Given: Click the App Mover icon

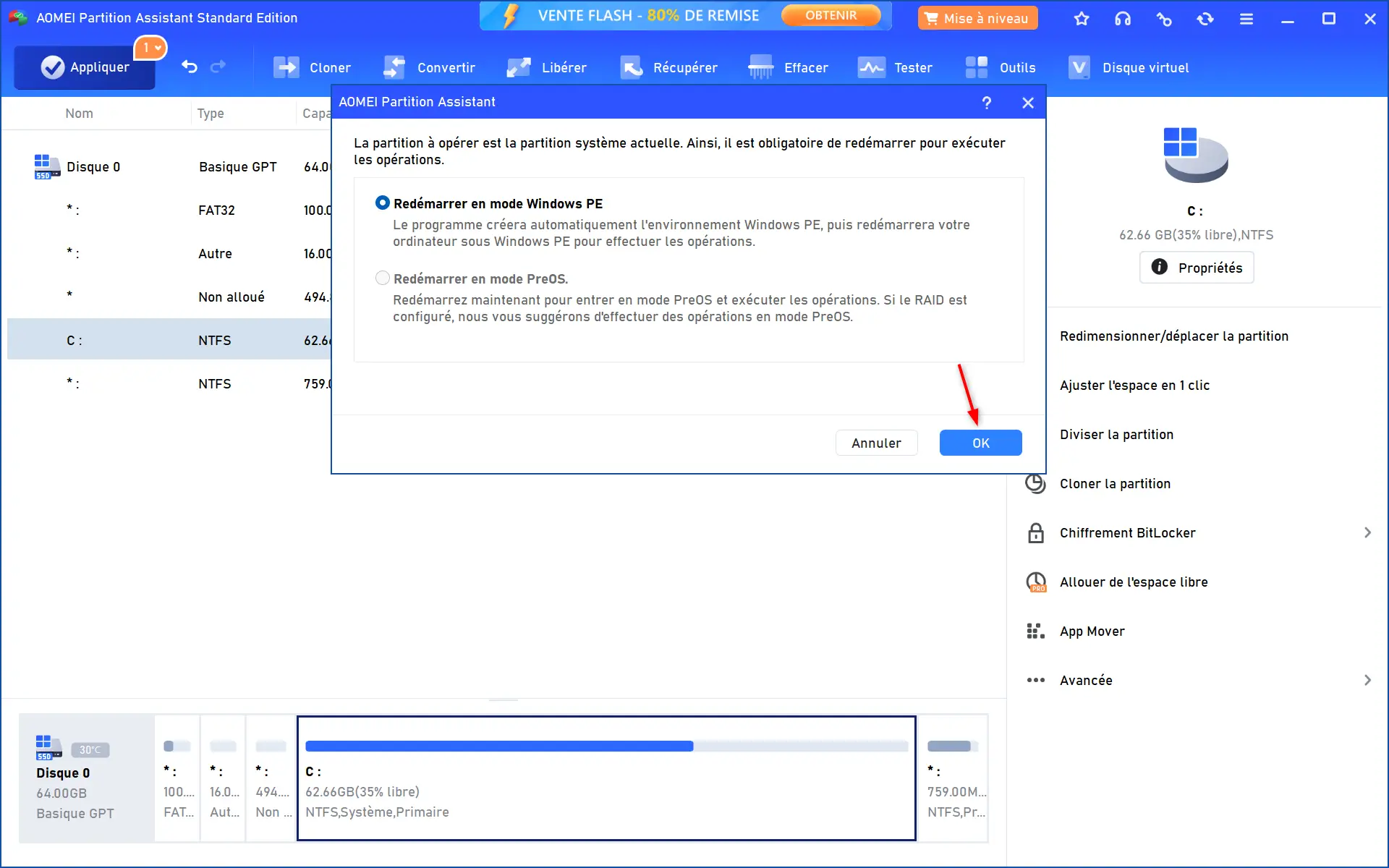Looking at the screenshot, I should [x=1036, y=631].
